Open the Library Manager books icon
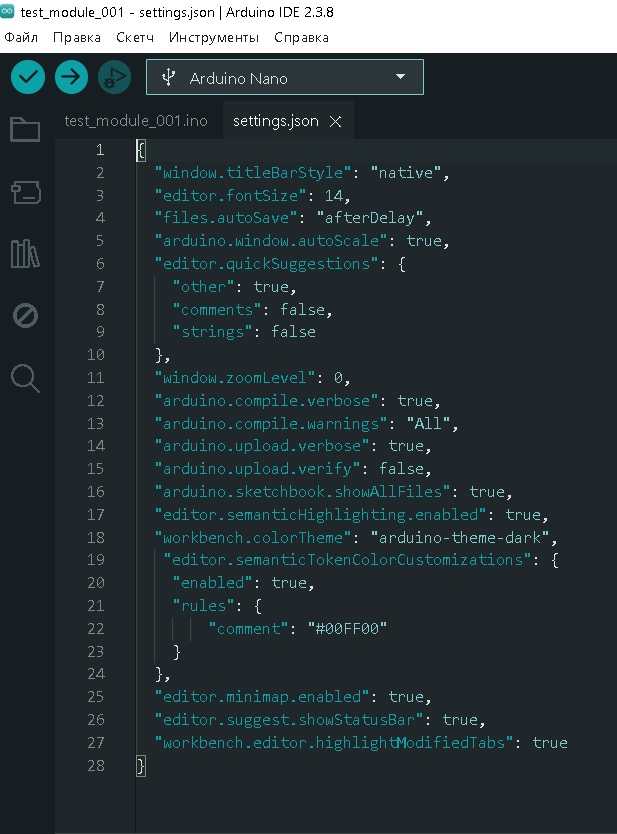The width and height of the screenshot is (617, 834). 25,254
